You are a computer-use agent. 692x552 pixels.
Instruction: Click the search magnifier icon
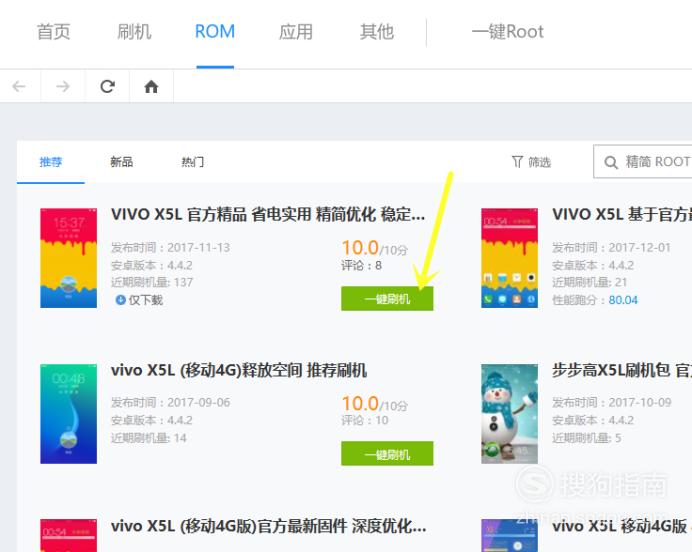pyautogui.click(x=611, y=162)
